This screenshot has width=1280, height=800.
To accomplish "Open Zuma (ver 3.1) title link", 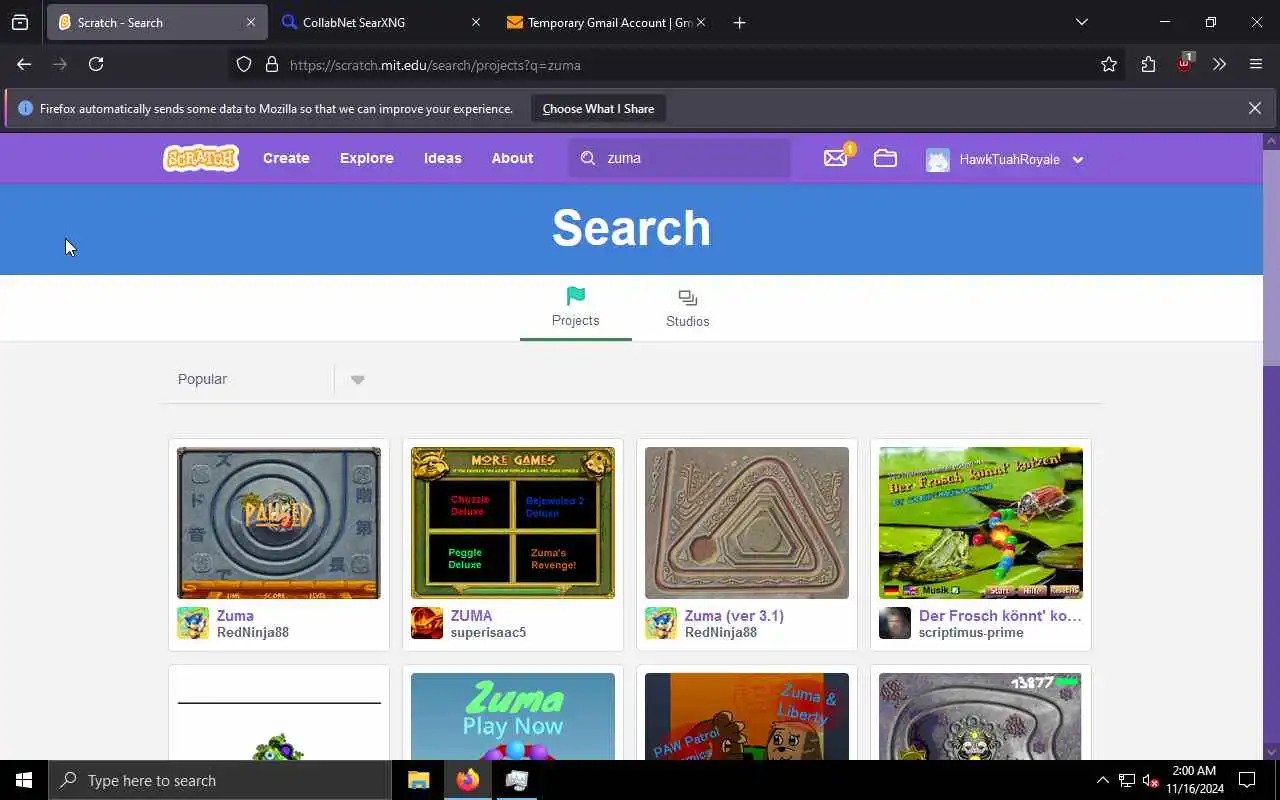I will (734, 616).
